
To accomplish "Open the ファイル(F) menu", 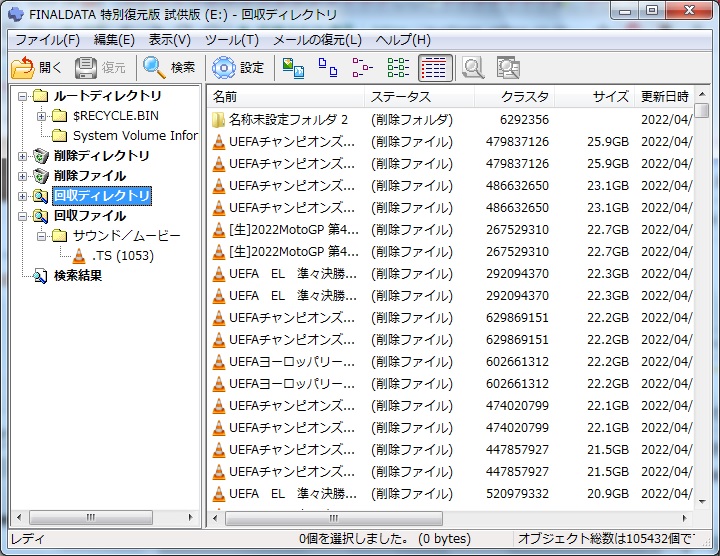I will click(x=47, y=40).
